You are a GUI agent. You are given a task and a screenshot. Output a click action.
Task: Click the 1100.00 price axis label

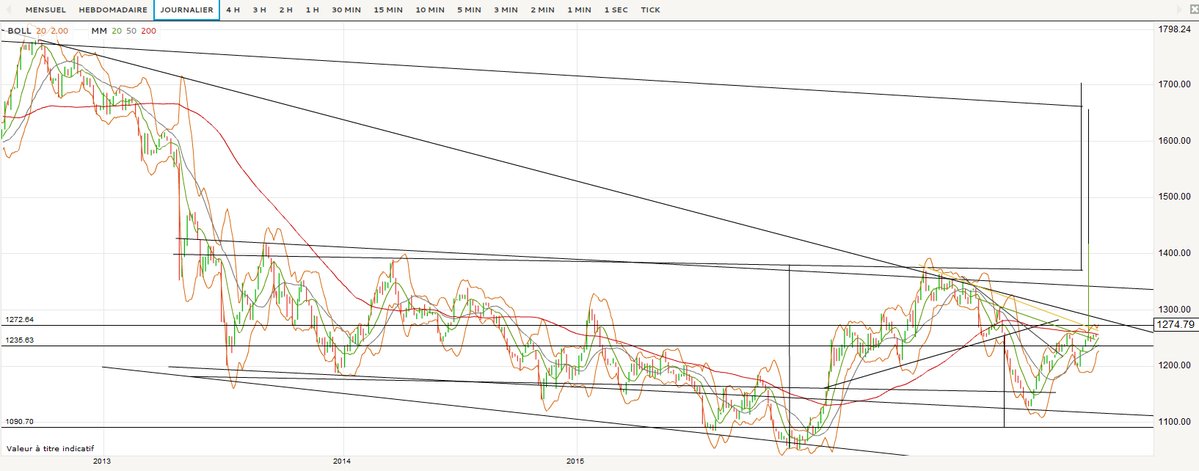[1177, 421]
